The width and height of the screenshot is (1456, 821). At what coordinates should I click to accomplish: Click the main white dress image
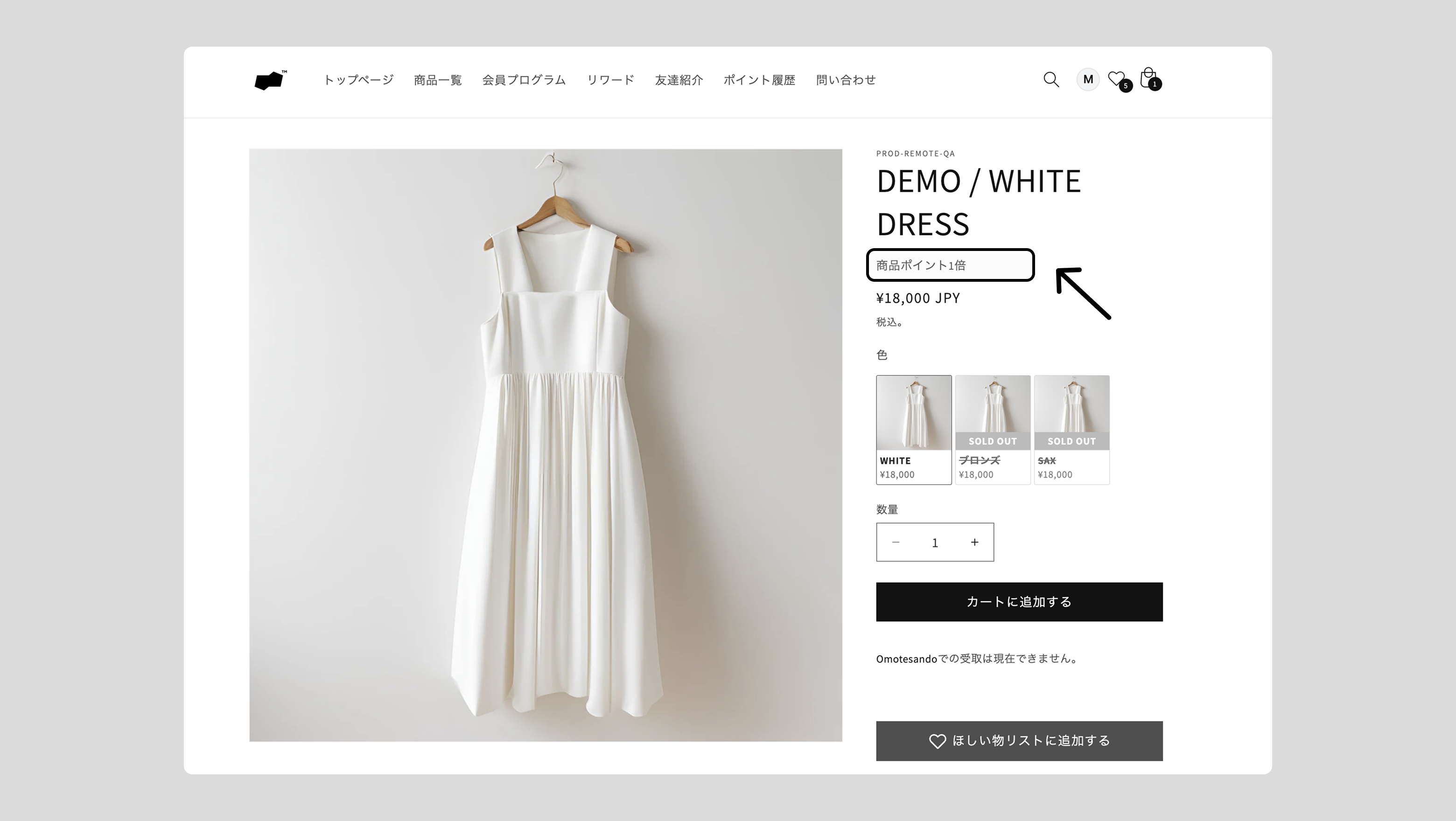(x=546, y=445)
